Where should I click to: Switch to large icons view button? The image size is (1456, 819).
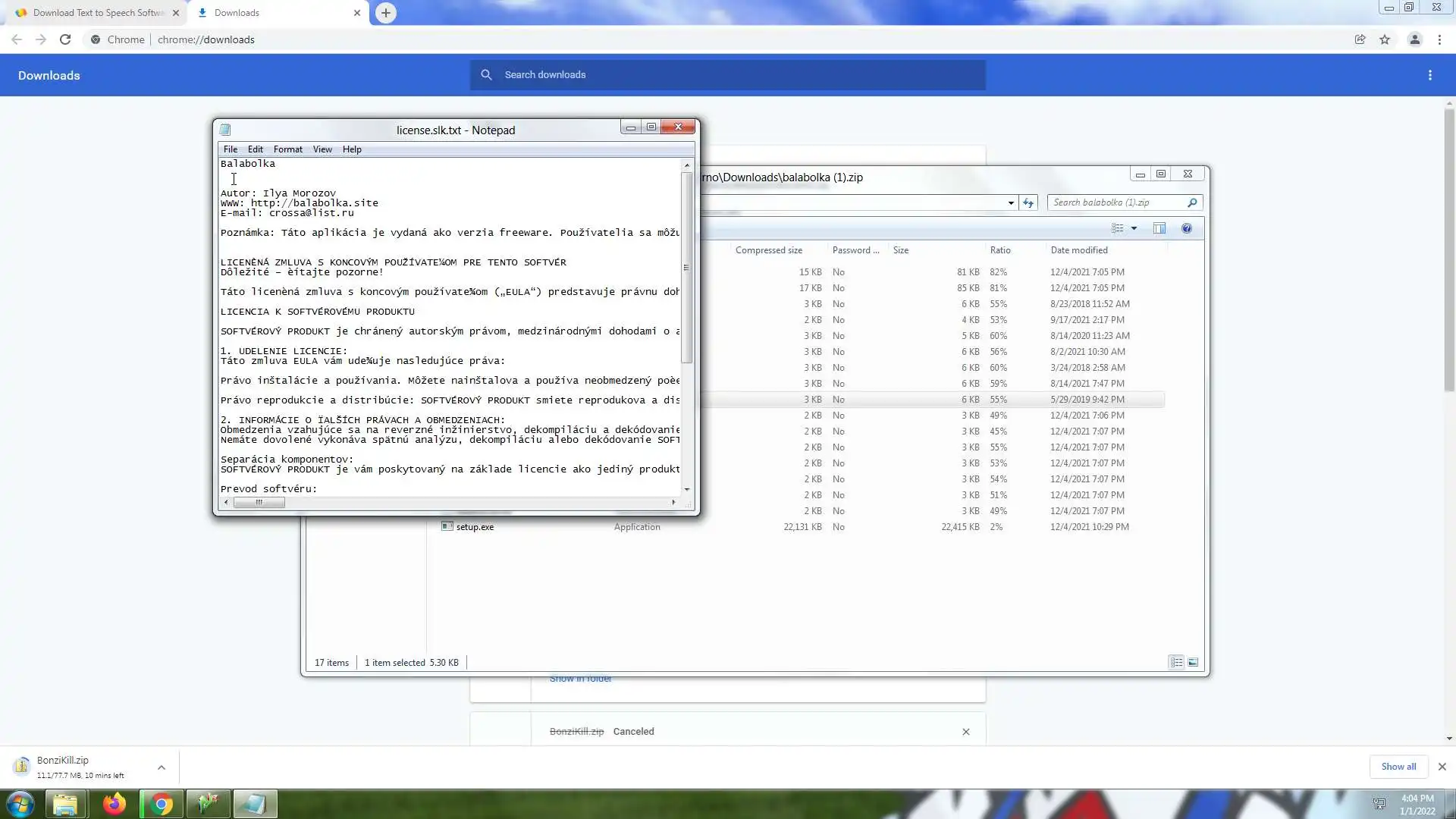pyautogui.click(x=1193, y=662)
